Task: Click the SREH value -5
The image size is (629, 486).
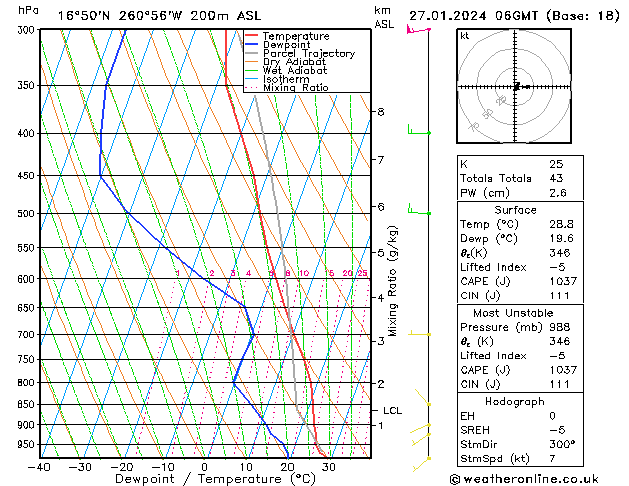Action: (557, 430)
